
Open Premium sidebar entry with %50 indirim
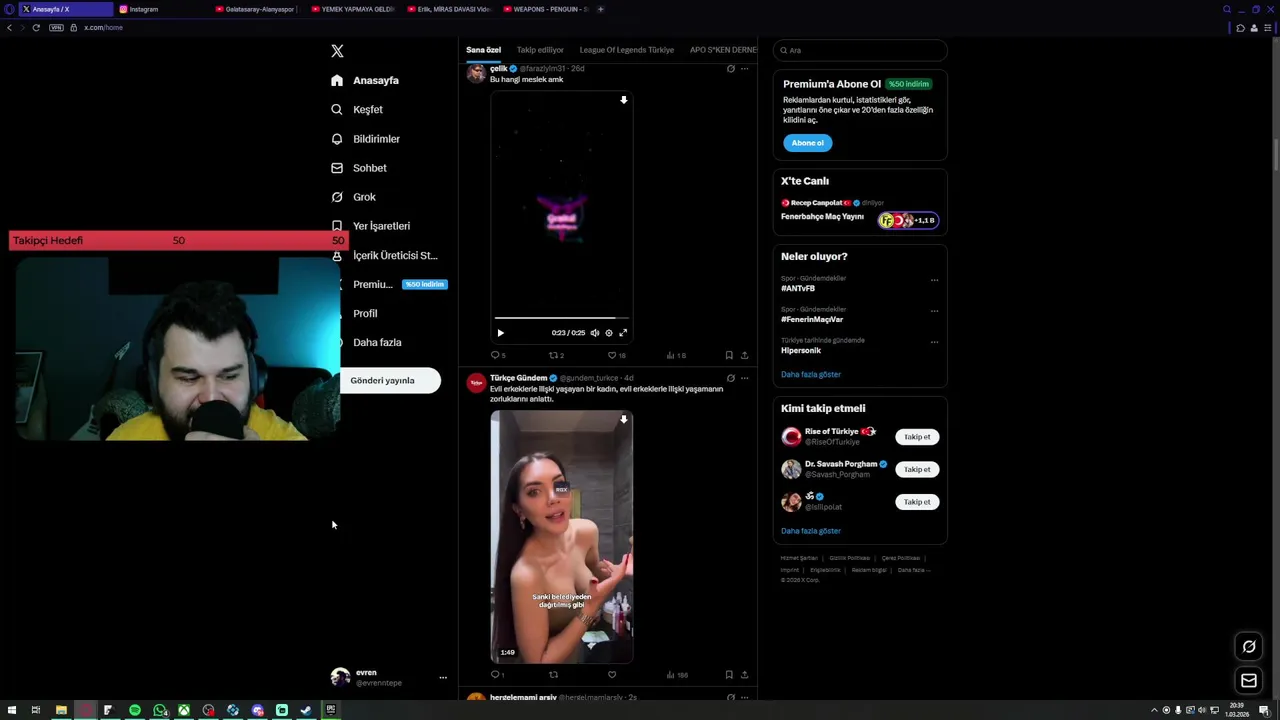(390, 284)
